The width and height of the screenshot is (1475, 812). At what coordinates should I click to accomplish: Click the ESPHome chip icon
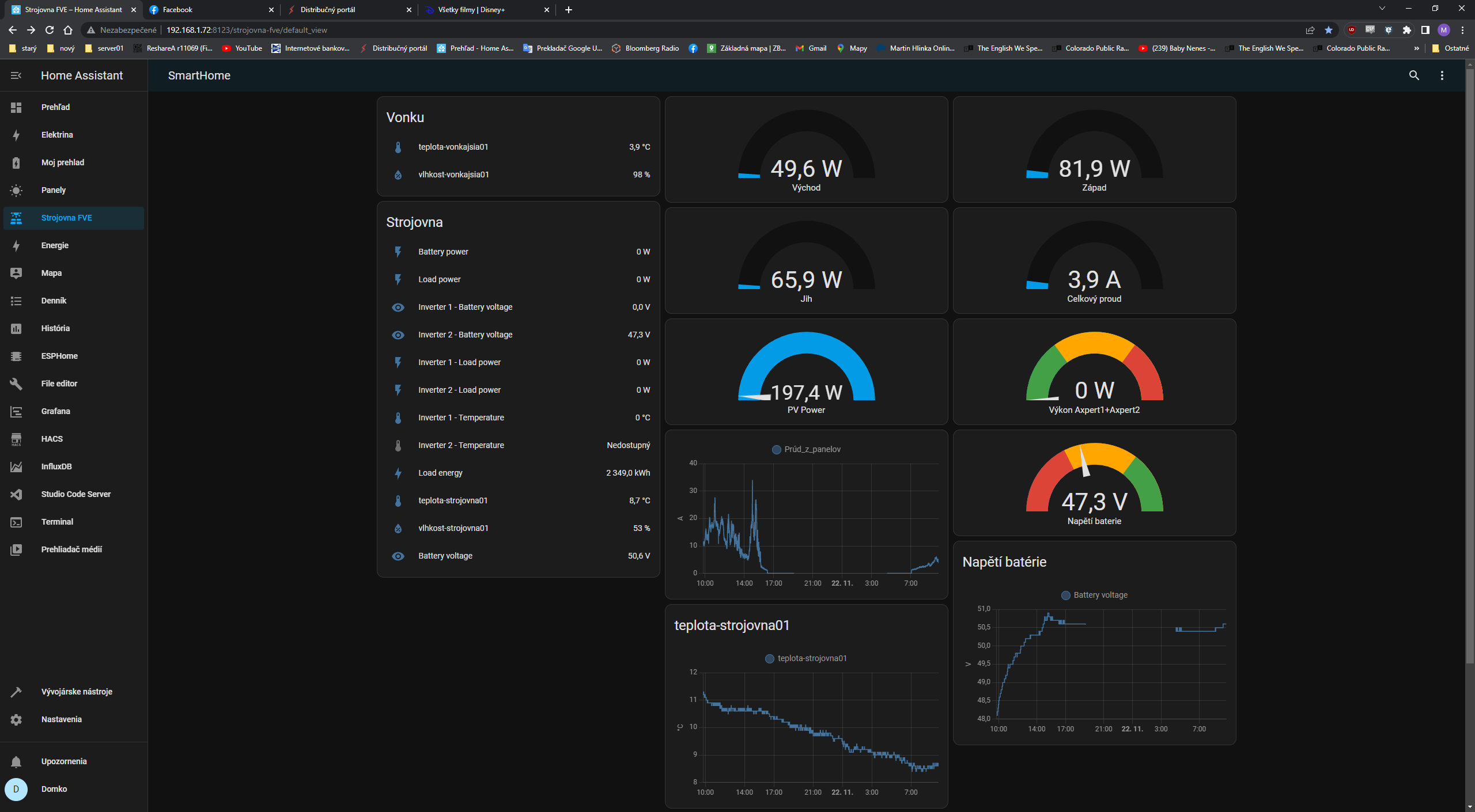pyautogui.click(x=16, y=356)
